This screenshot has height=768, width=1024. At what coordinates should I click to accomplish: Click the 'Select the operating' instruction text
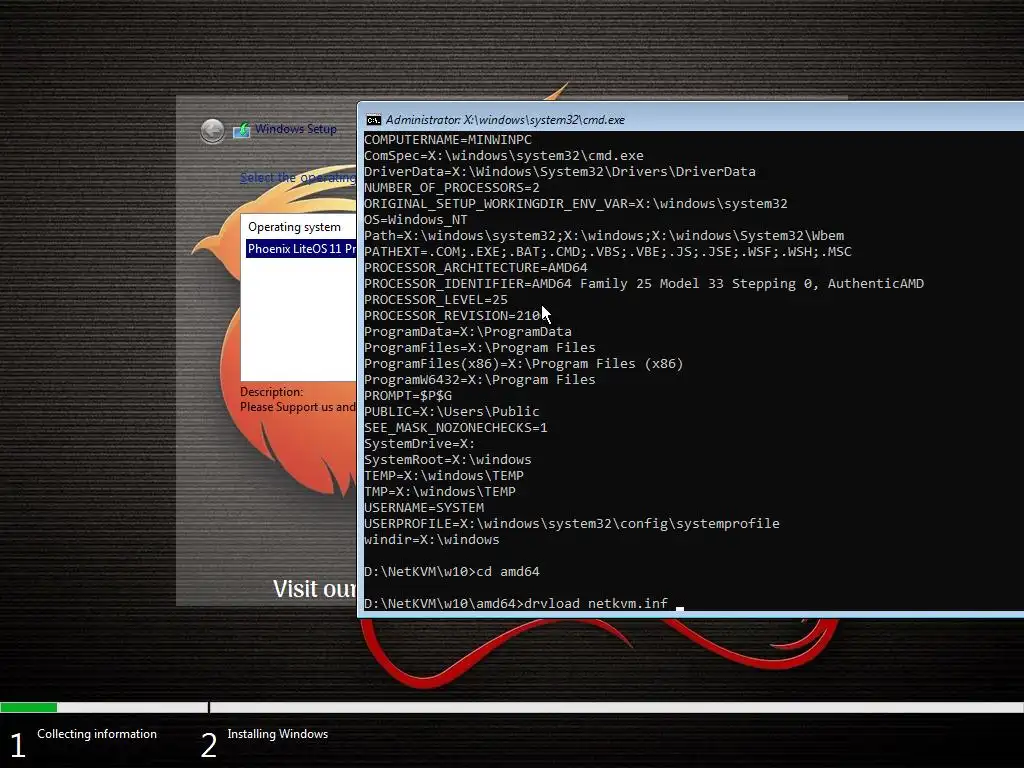[298, 178]
